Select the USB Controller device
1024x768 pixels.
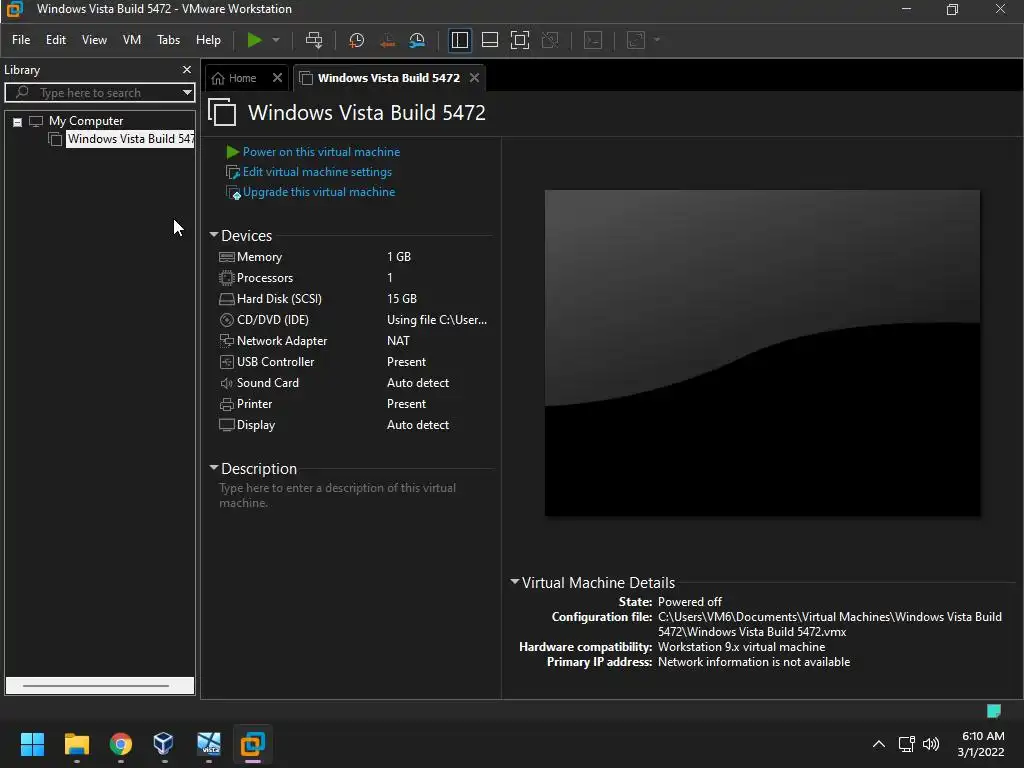pos(353,361)
